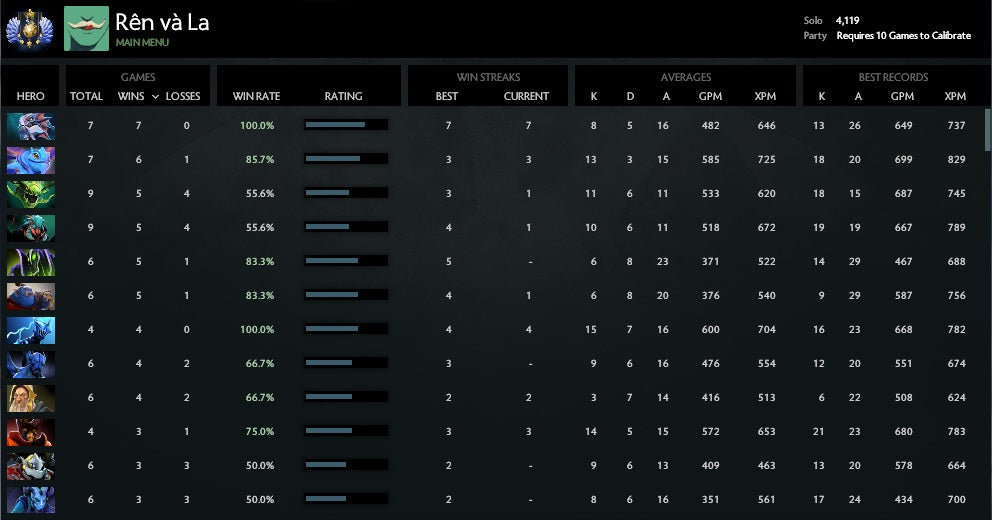Sort by the CURRENT win streak header
The width and height of the screenshot is (992, 520).
click(526, 97)
